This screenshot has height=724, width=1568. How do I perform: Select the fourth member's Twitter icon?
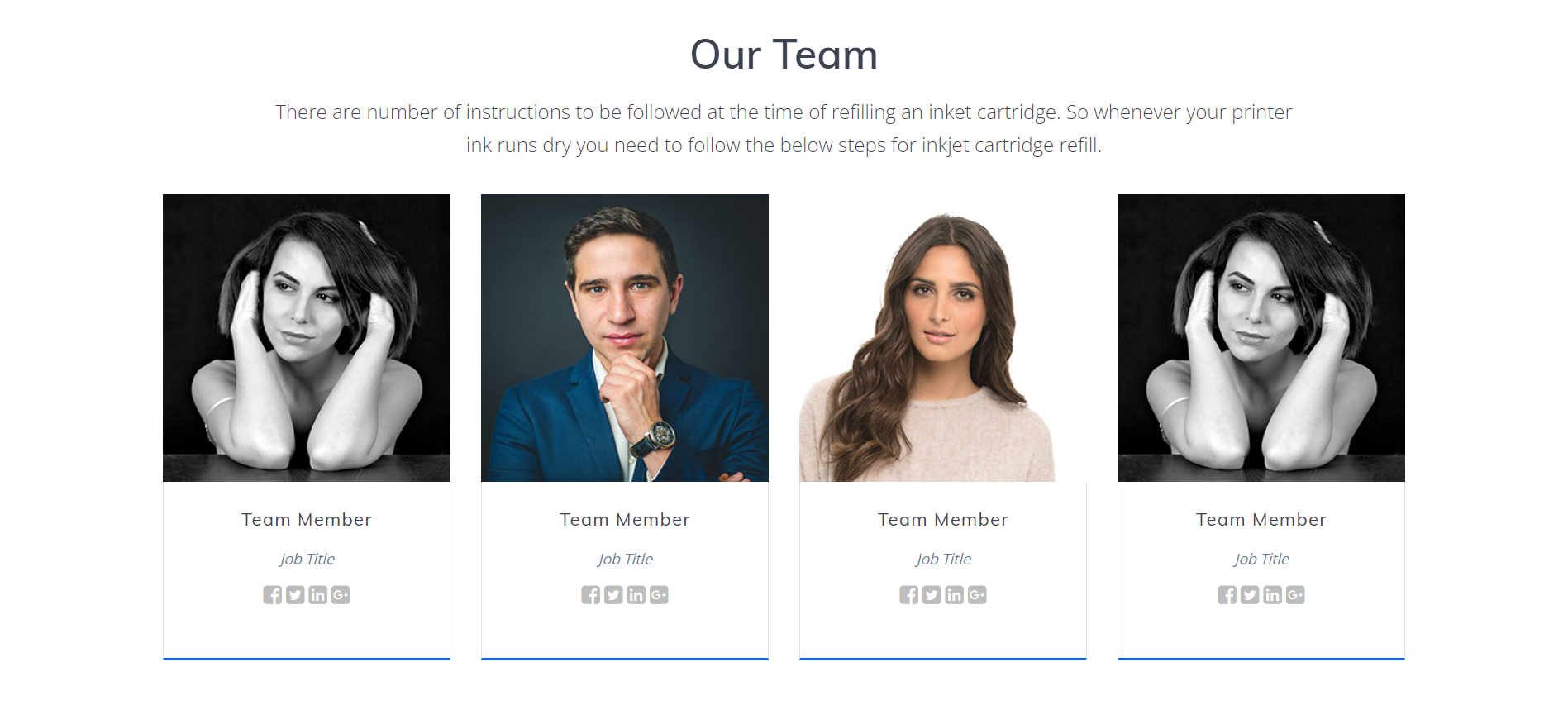coord(1250,595)
